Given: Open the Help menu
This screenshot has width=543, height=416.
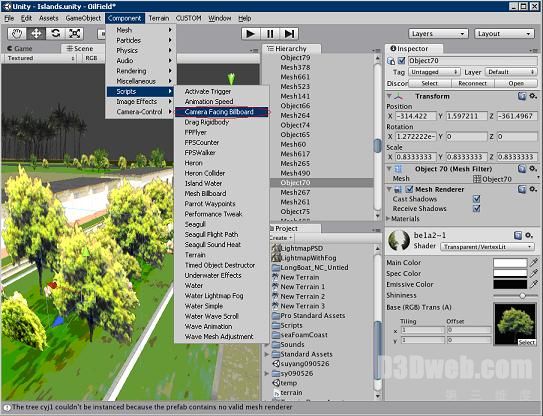Looking at the screenshot, I should (244, 18).
